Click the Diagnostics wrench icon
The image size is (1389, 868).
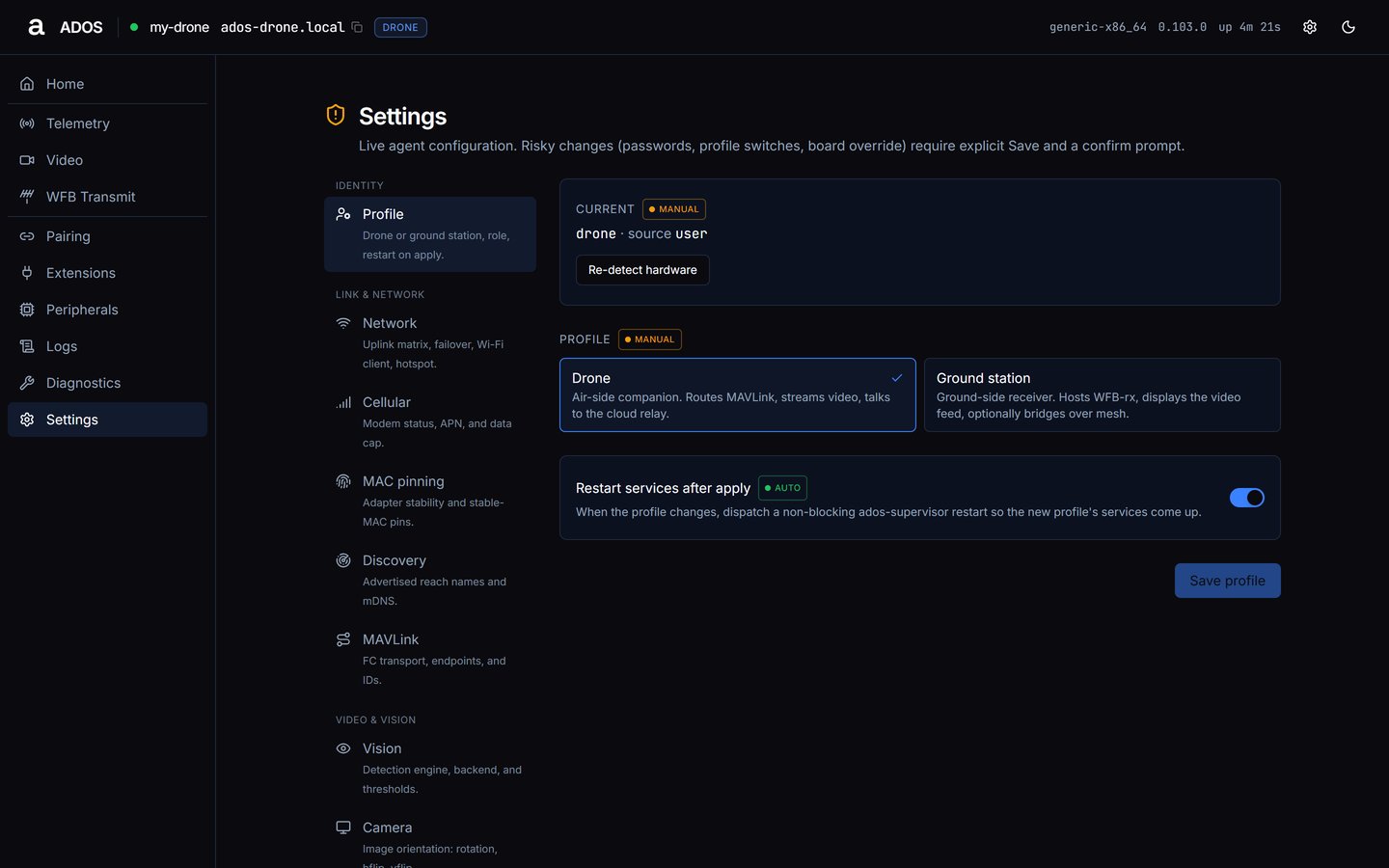point(27,383)
